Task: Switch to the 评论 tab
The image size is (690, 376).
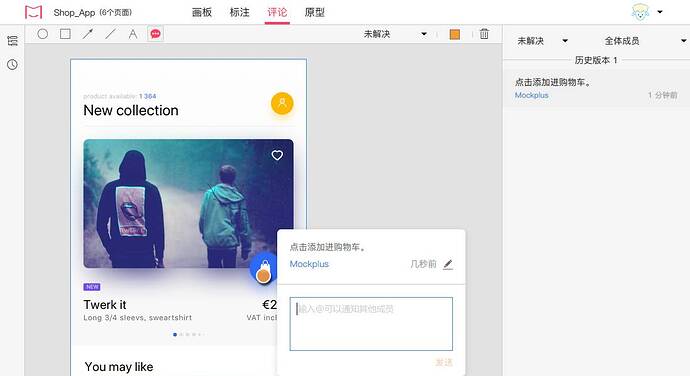Action: point(277,12)
